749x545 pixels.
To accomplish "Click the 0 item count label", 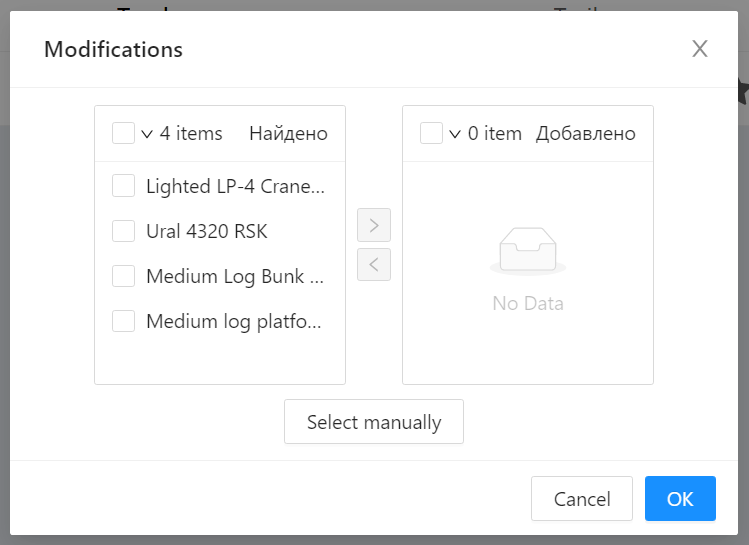I will click(495, 133).
